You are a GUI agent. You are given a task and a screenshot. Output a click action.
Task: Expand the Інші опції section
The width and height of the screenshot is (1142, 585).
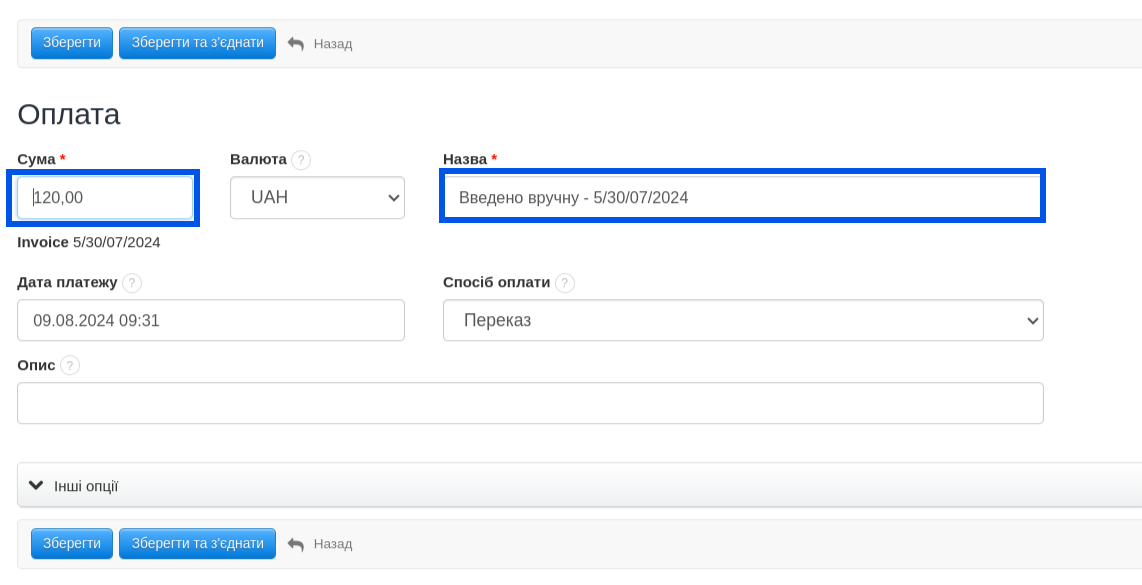(x=86, y=487)
